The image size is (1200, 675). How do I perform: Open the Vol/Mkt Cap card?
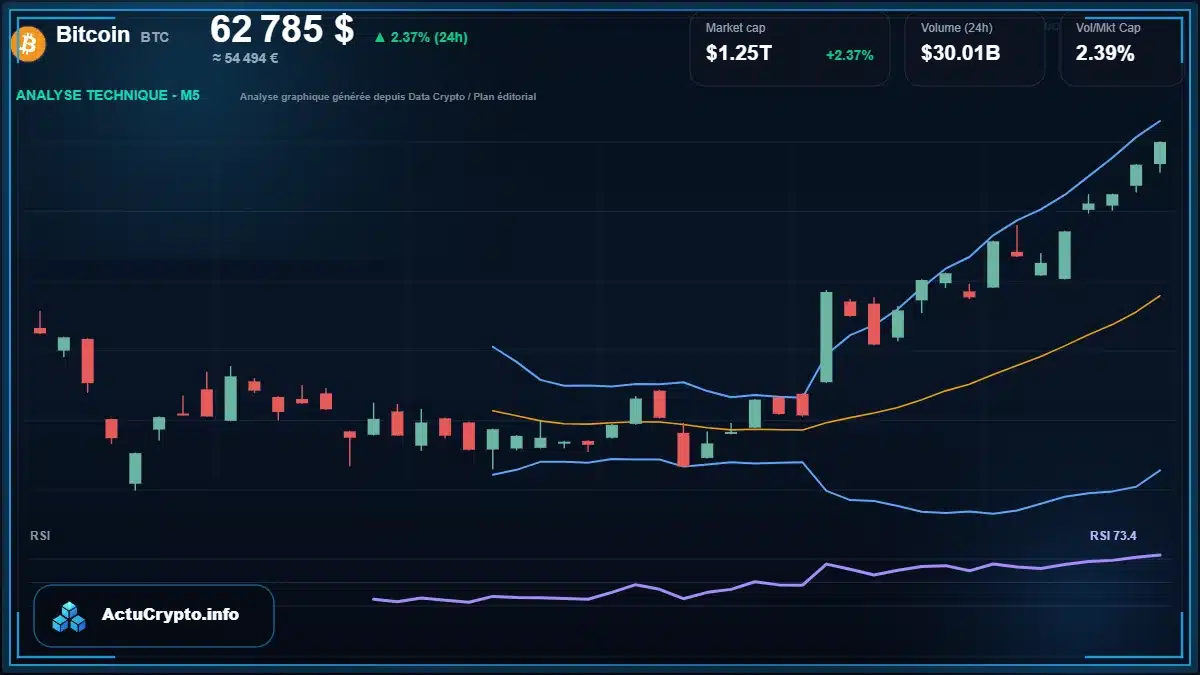tap(1122, 48)
